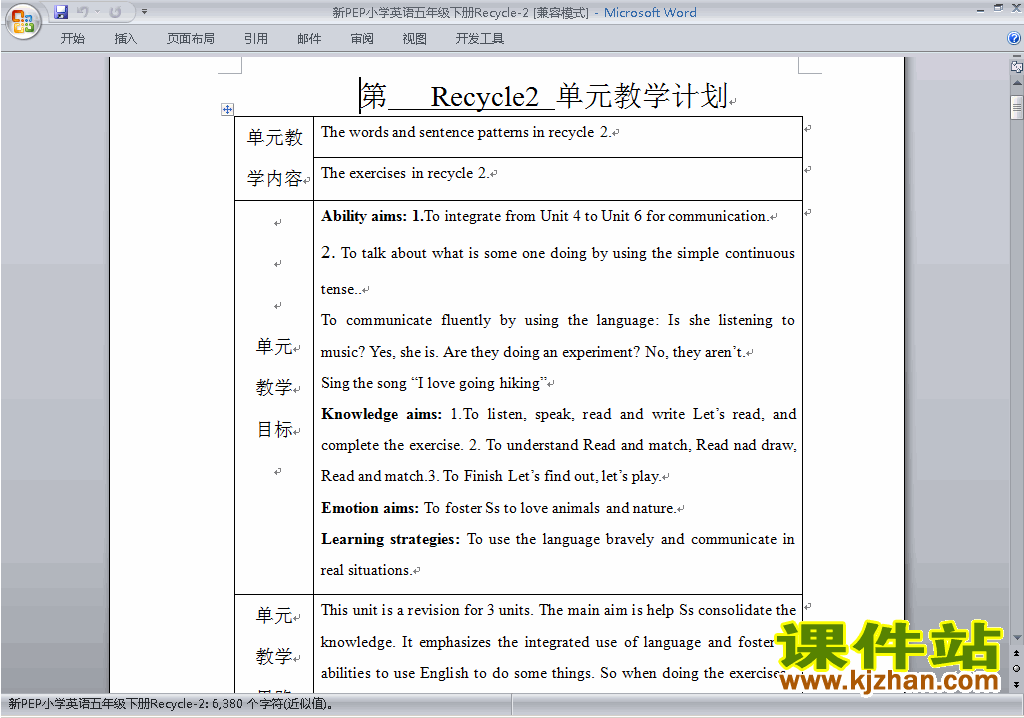This screenshot has height=718, width=1024.
Task: Click 'knowledge. It emphasizes' line
Action: pos(547,642)
